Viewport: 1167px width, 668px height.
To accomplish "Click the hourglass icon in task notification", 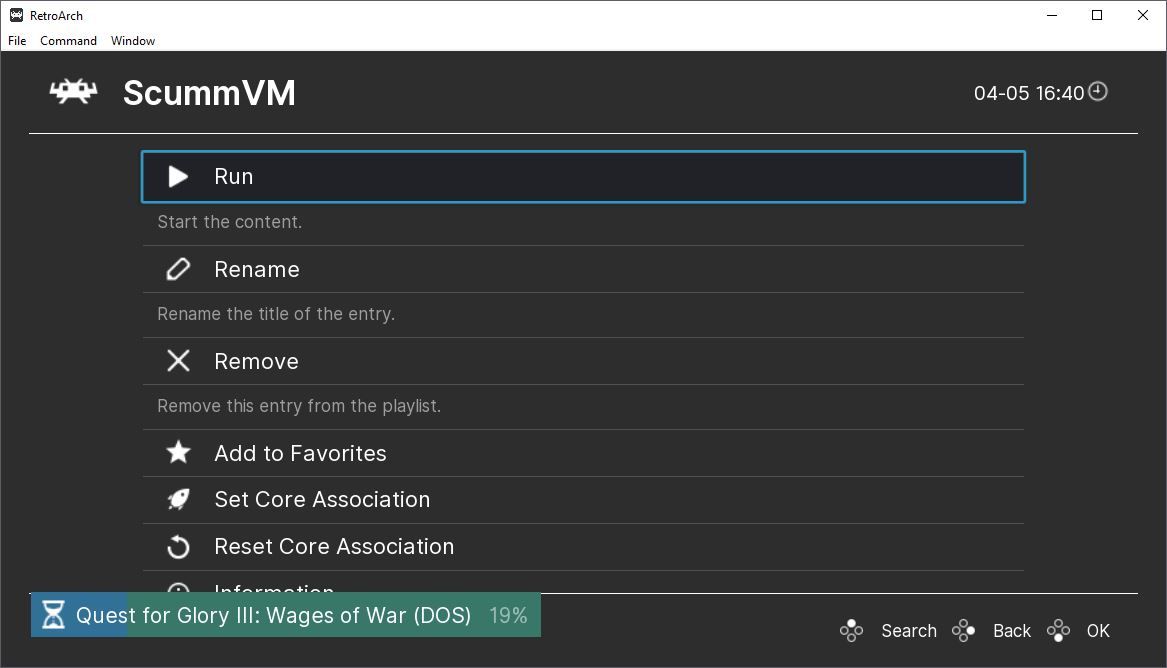I will point(54,614).
